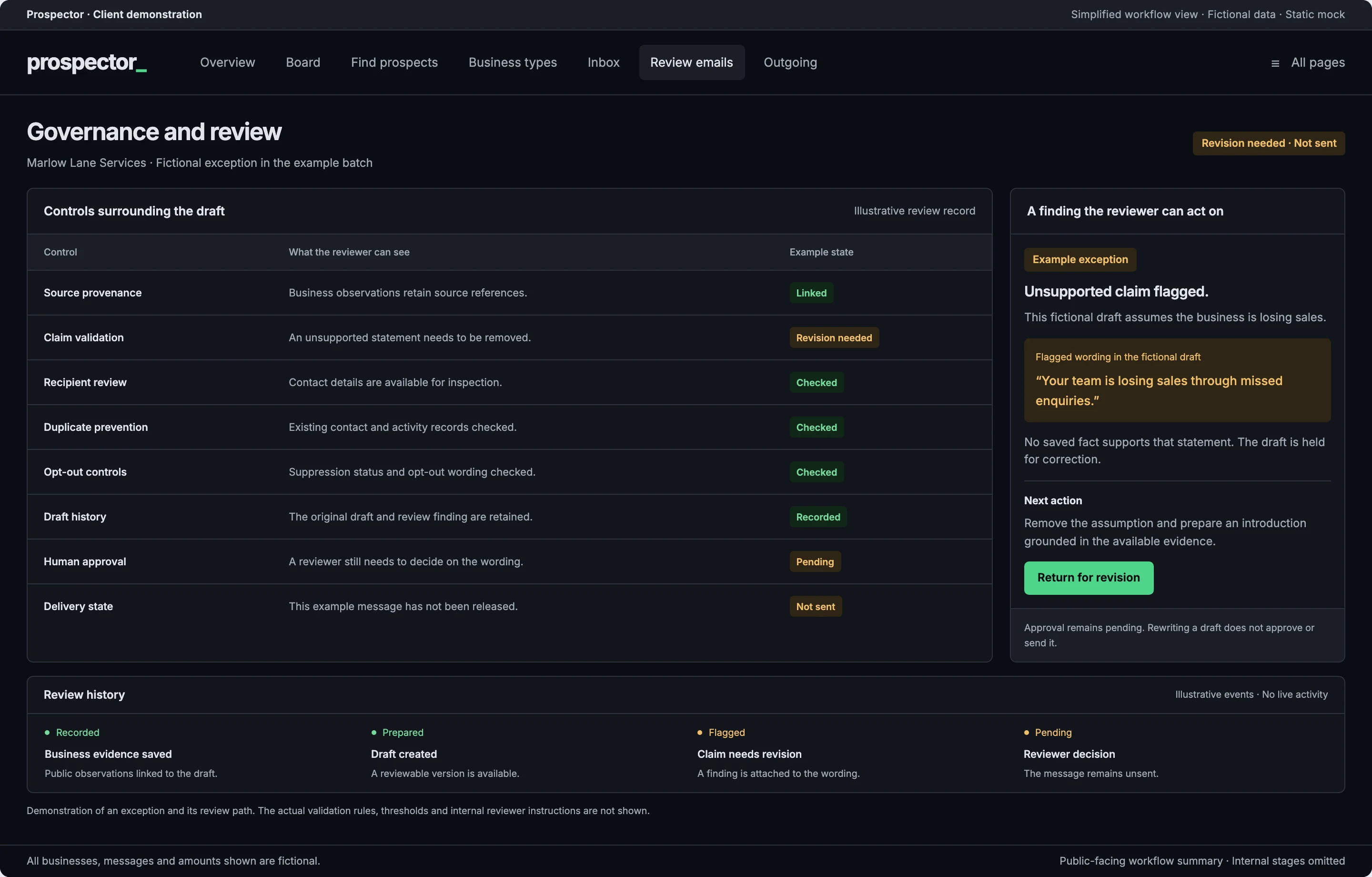Click Checked badge in Opt-out controls row
Viewport: 1372px width, 877px height.
click(816, 471)
